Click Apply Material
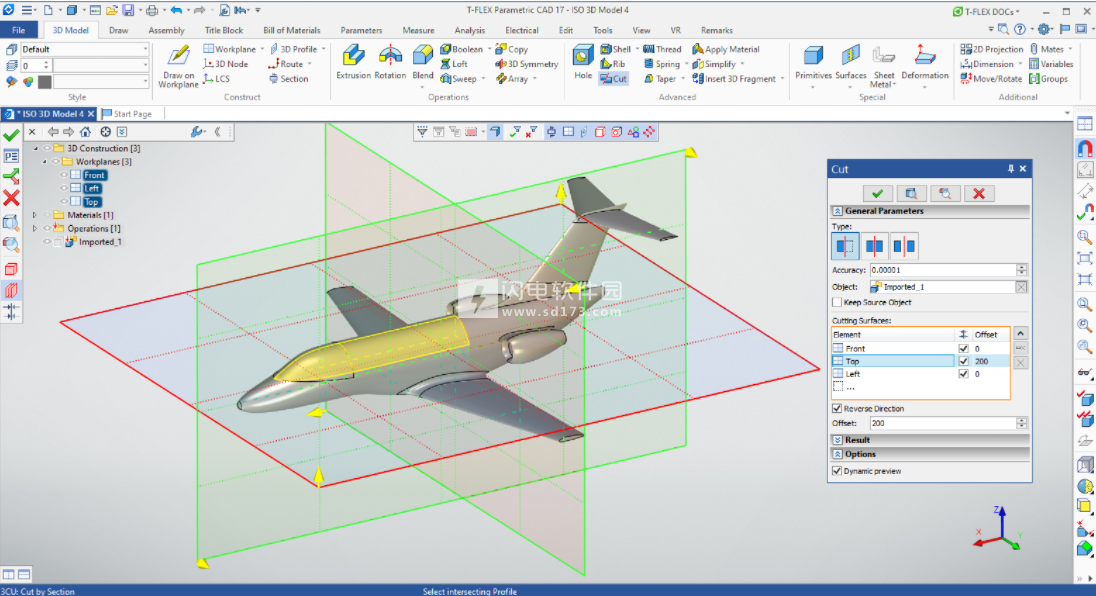This screenshot has height=596, width=1096. 726,49
